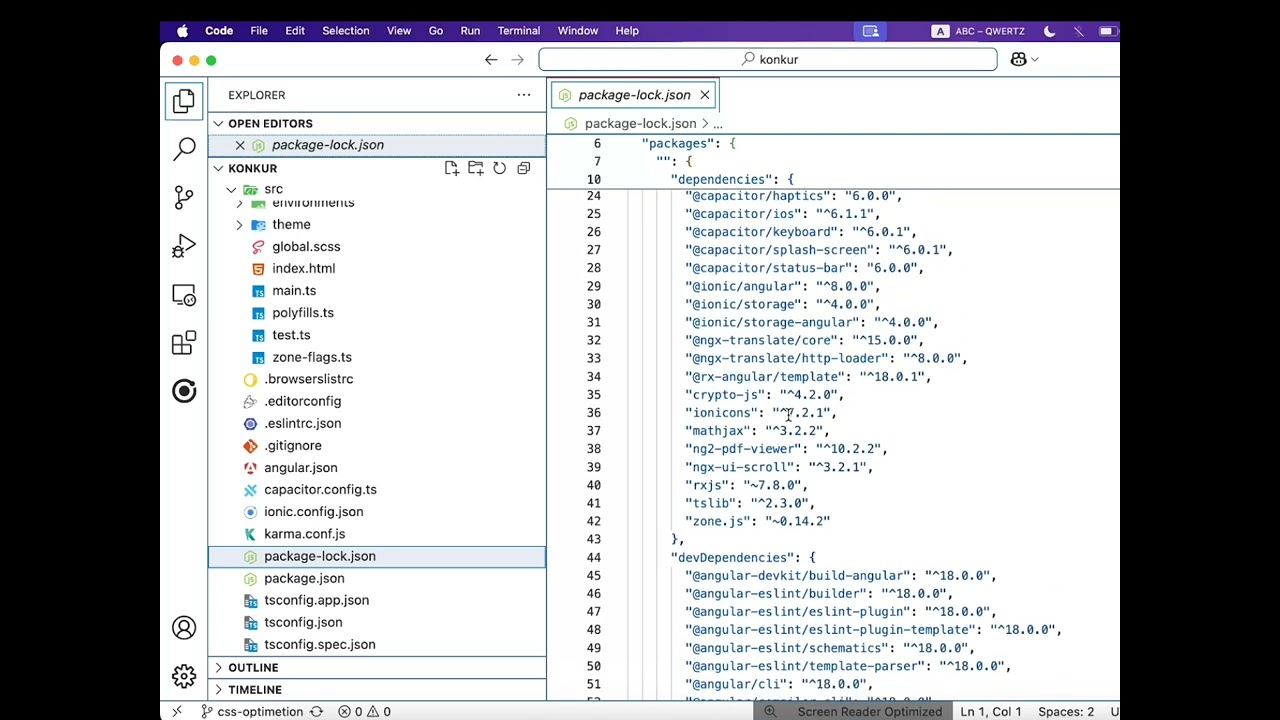Open the Accounts menu
Screen dimensions: 1280x720
click(x=184, y=628)
